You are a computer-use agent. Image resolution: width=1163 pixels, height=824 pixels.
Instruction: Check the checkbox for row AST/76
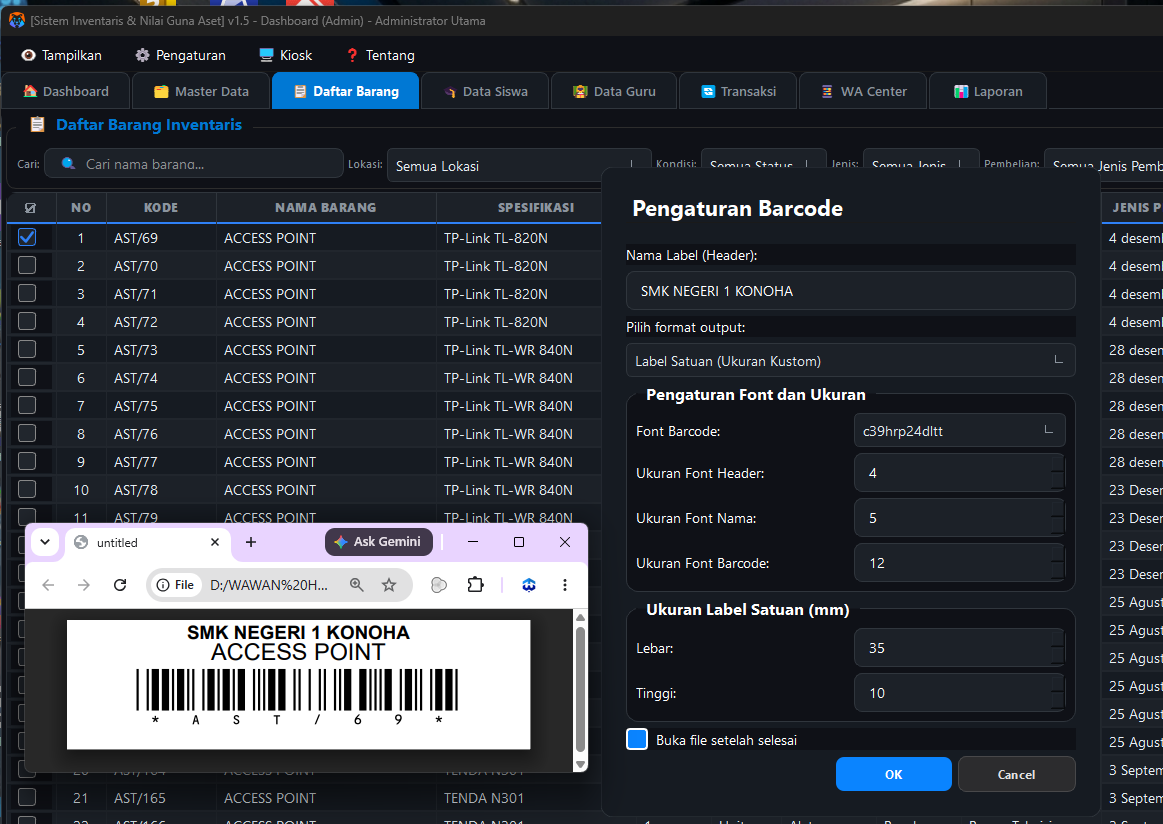[27, 433]
